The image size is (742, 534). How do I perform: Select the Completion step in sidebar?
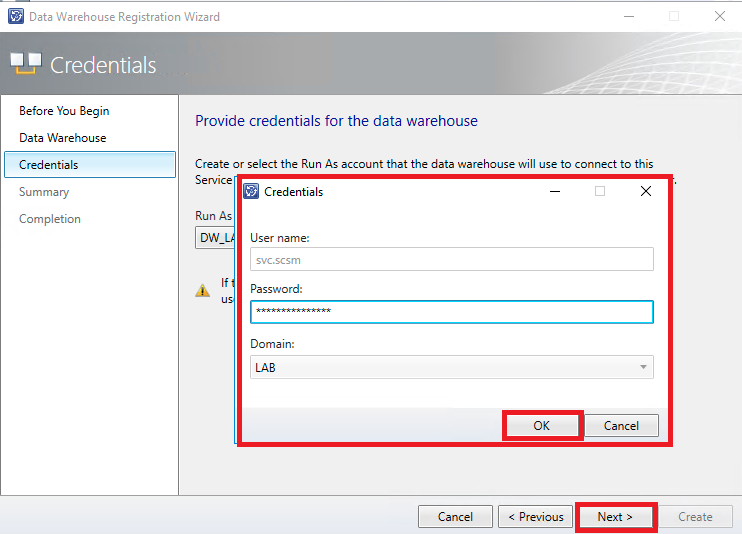pos(50,219)
